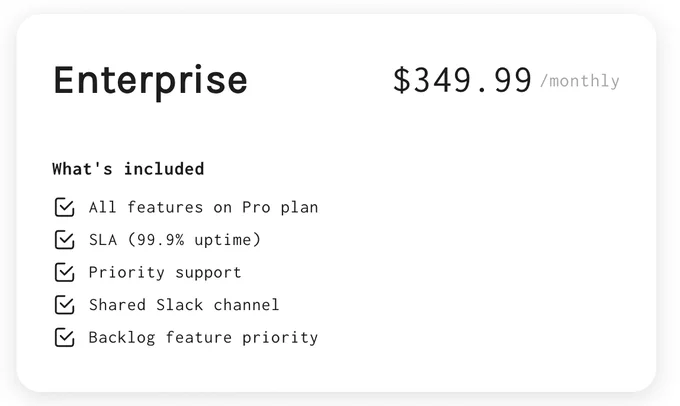Select the Enterprise plan title
This screenshot has height=406, width=680.
coord(150,81)
